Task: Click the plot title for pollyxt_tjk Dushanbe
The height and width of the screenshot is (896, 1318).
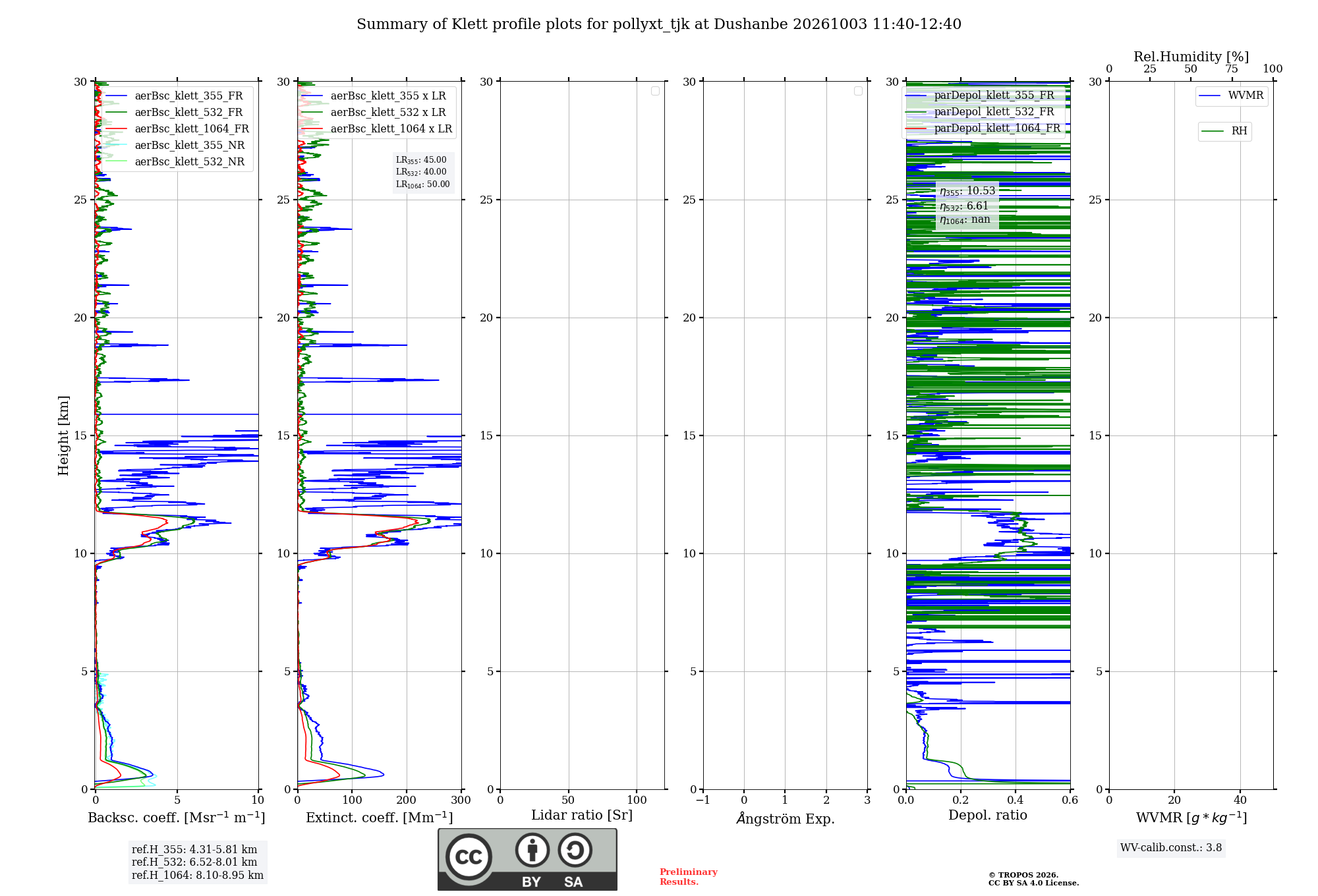Action: [x=659, y=24]
